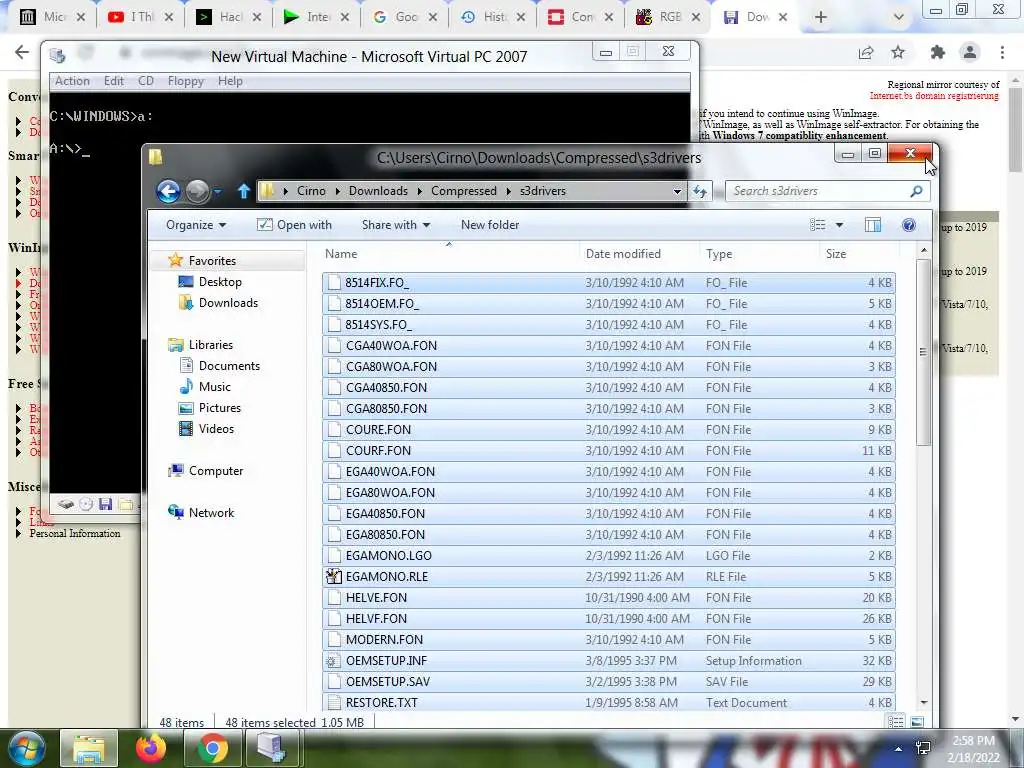Screen dimensions: 1024x768
Task: Open the Floppy menu in Virtual PC
Action: pos(185,81)
